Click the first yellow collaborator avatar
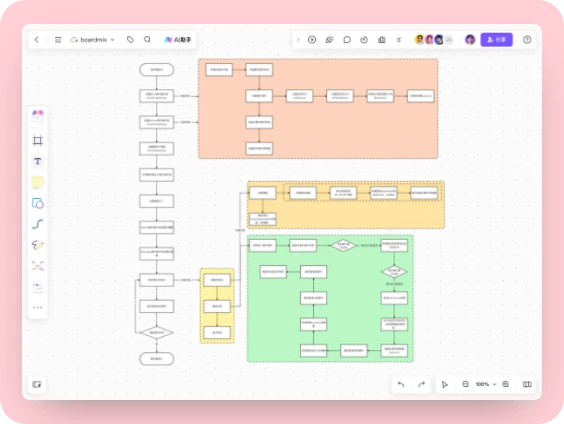 point(419,40)
